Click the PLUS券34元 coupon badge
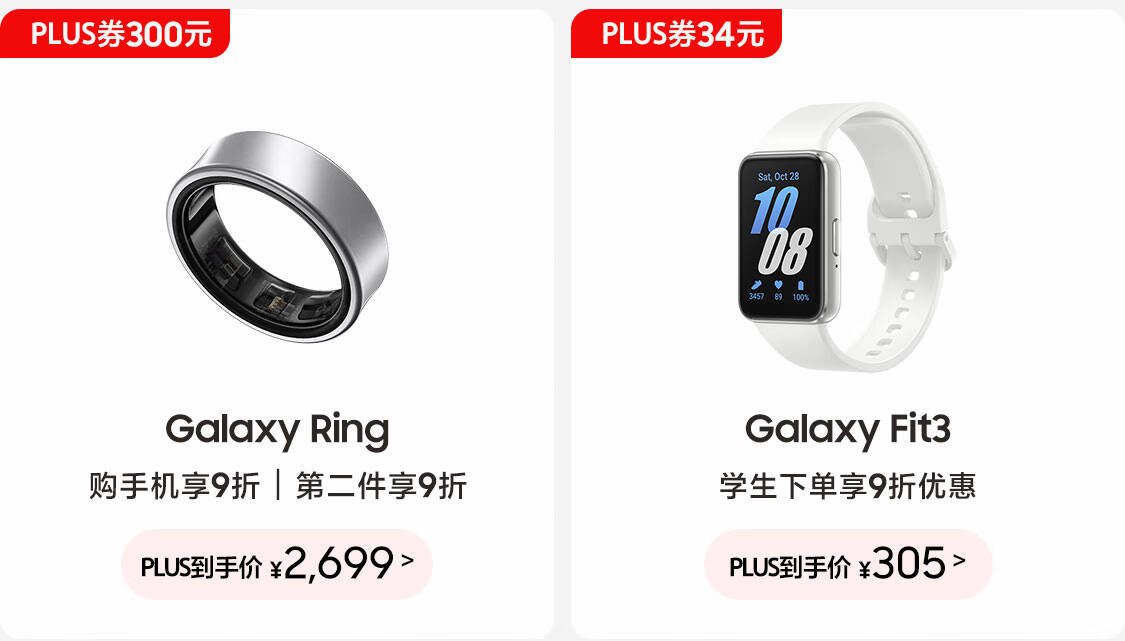Viewport: 1125px width, 641px height. pyautogui.click(x=676, y=33)
